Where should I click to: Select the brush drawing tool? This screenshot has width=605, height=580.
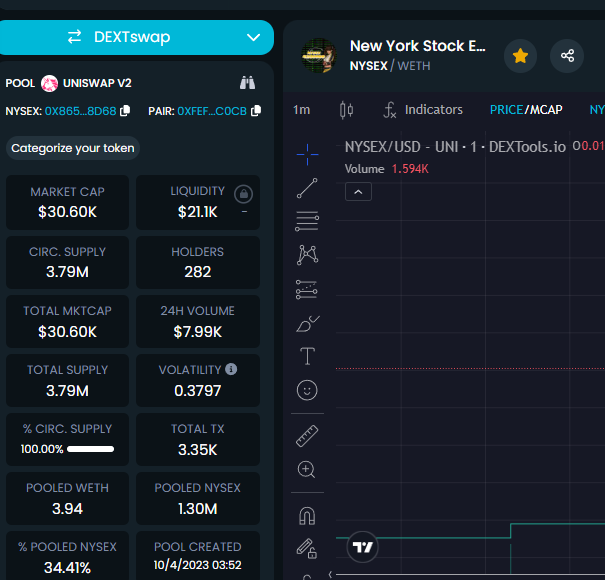(307, 324)
